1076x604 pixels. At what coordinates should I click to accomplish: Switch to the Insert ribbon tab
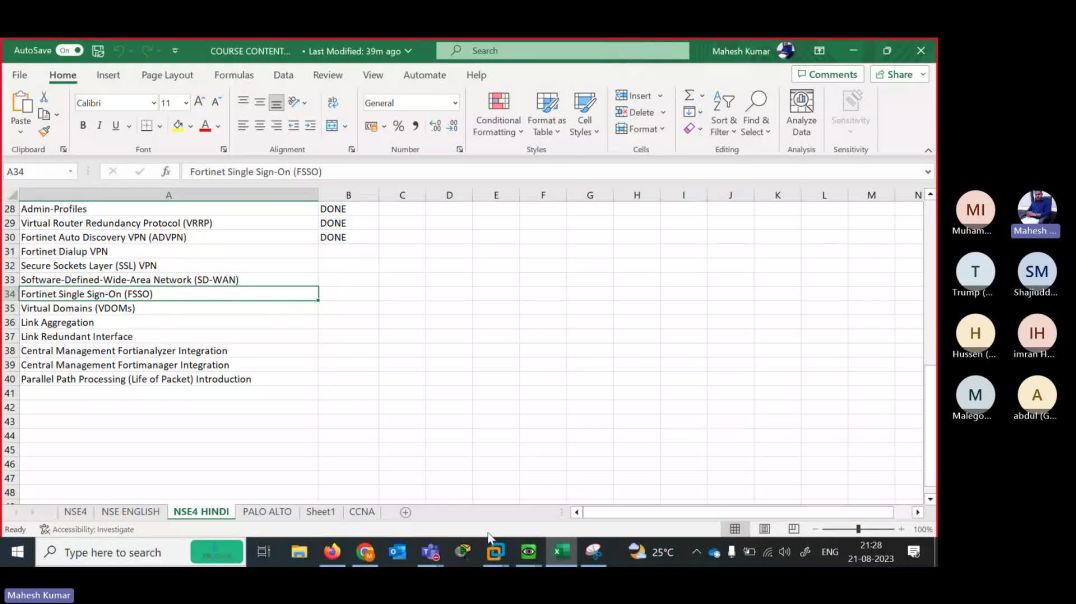[108, 75]
